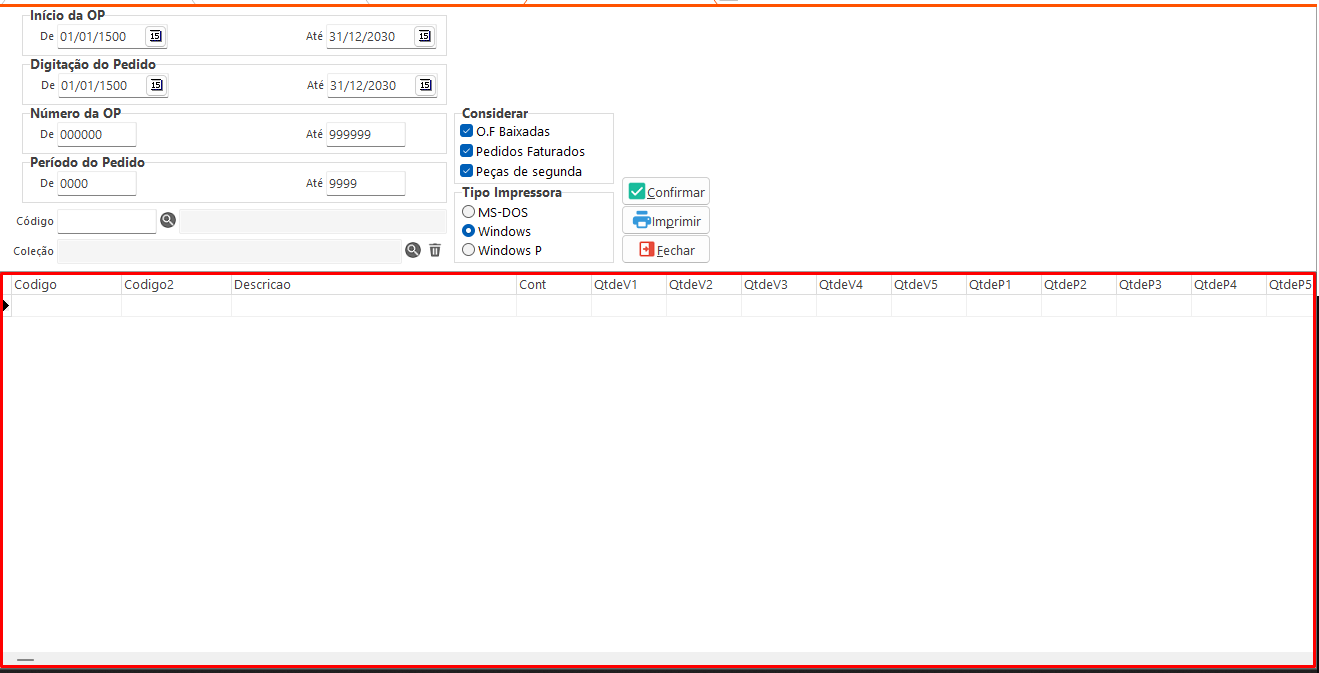Open calendar for Digitação do Pedido end date

[x=425, y=85]
